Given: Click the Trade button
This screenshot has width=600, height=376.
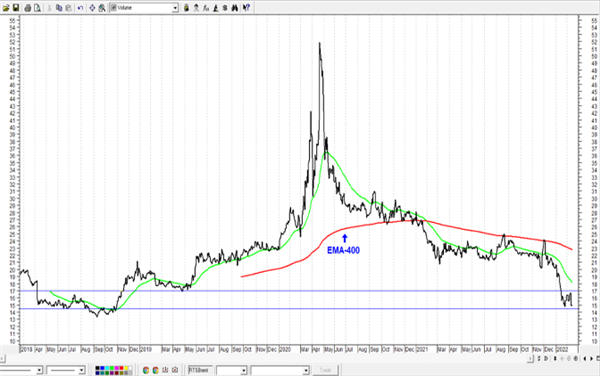Looking at the screenshot, I should 325,370.
